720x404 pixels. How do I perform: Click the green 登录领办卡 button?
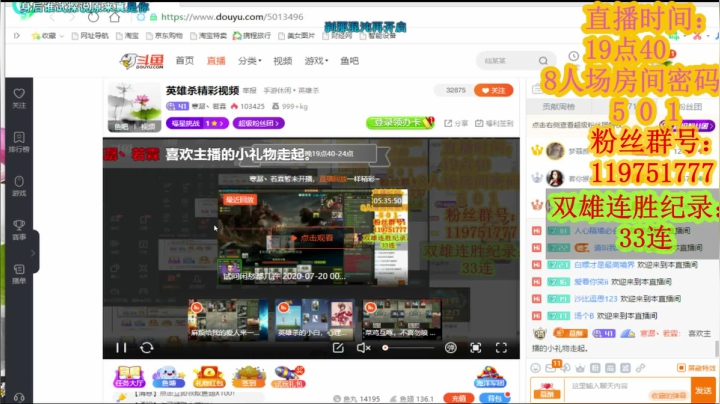400,123
